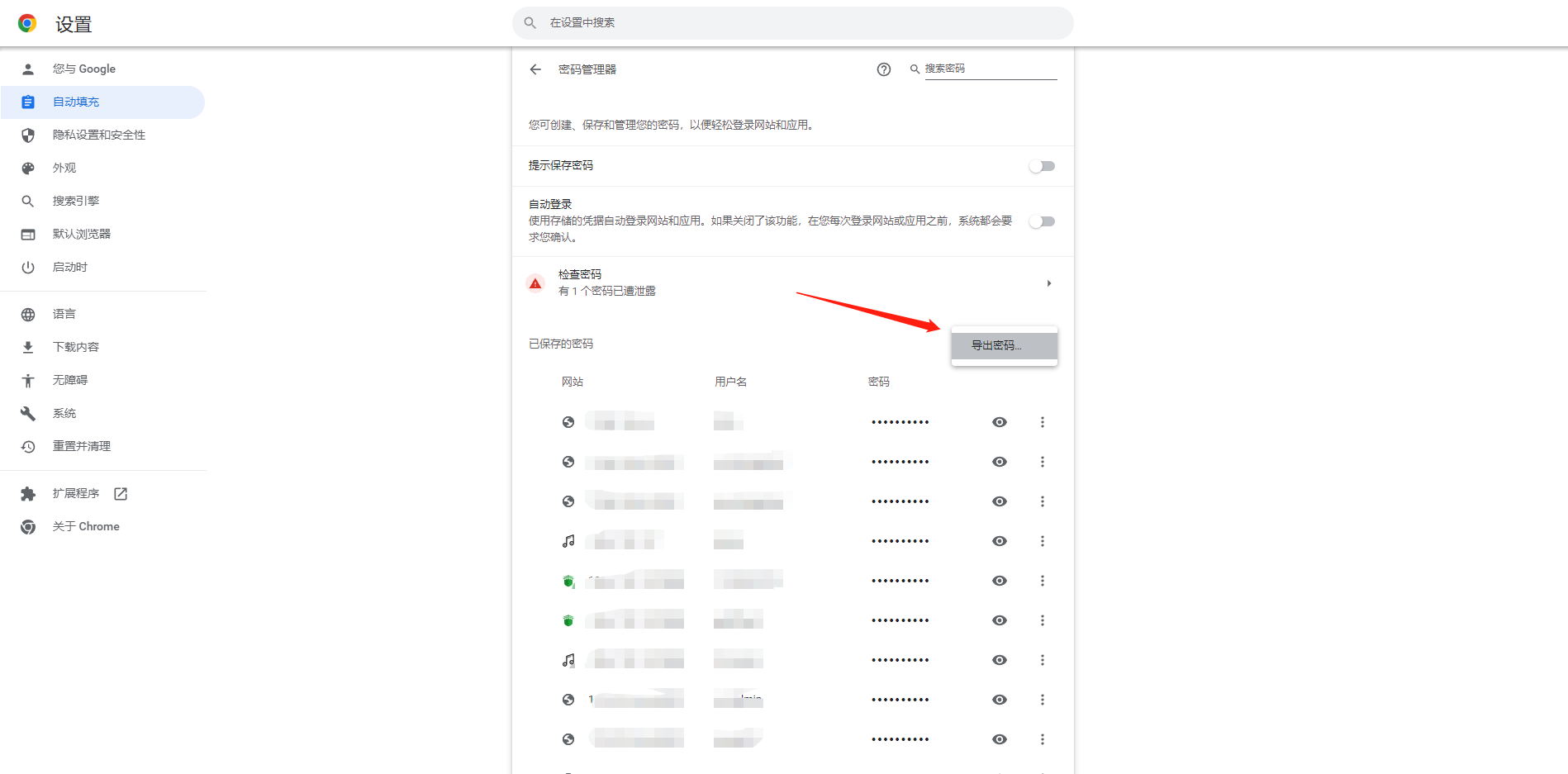Screen dimensions: 1568x774
Task: Click the red warning icon for 检查密码
Action: [x=535, y=283]
